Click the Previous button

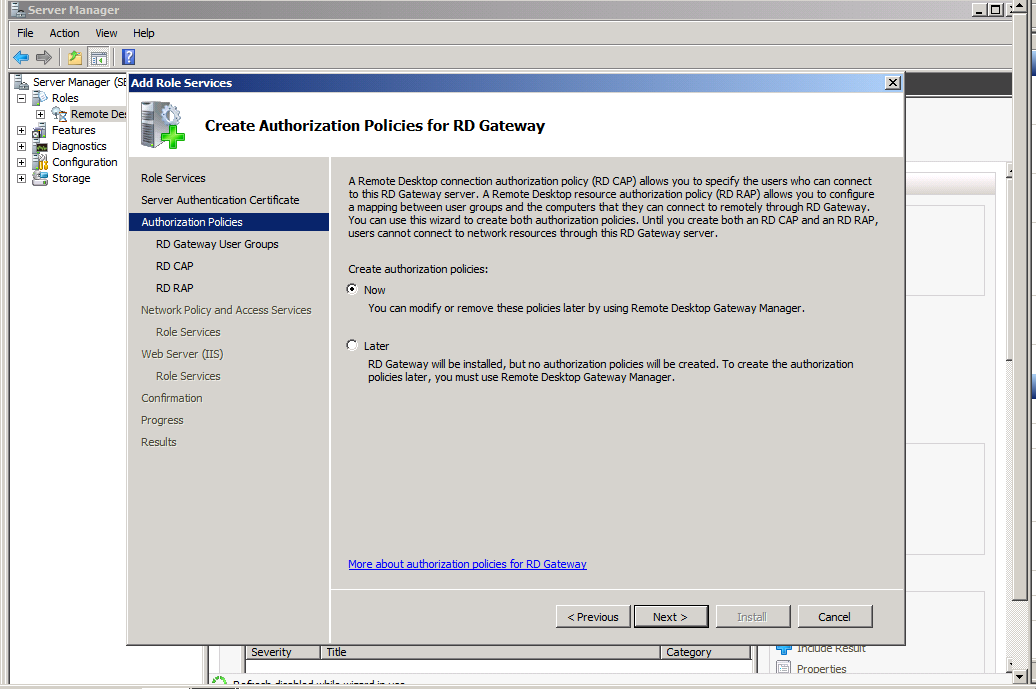pyautogui.click(x=593, y=616)
